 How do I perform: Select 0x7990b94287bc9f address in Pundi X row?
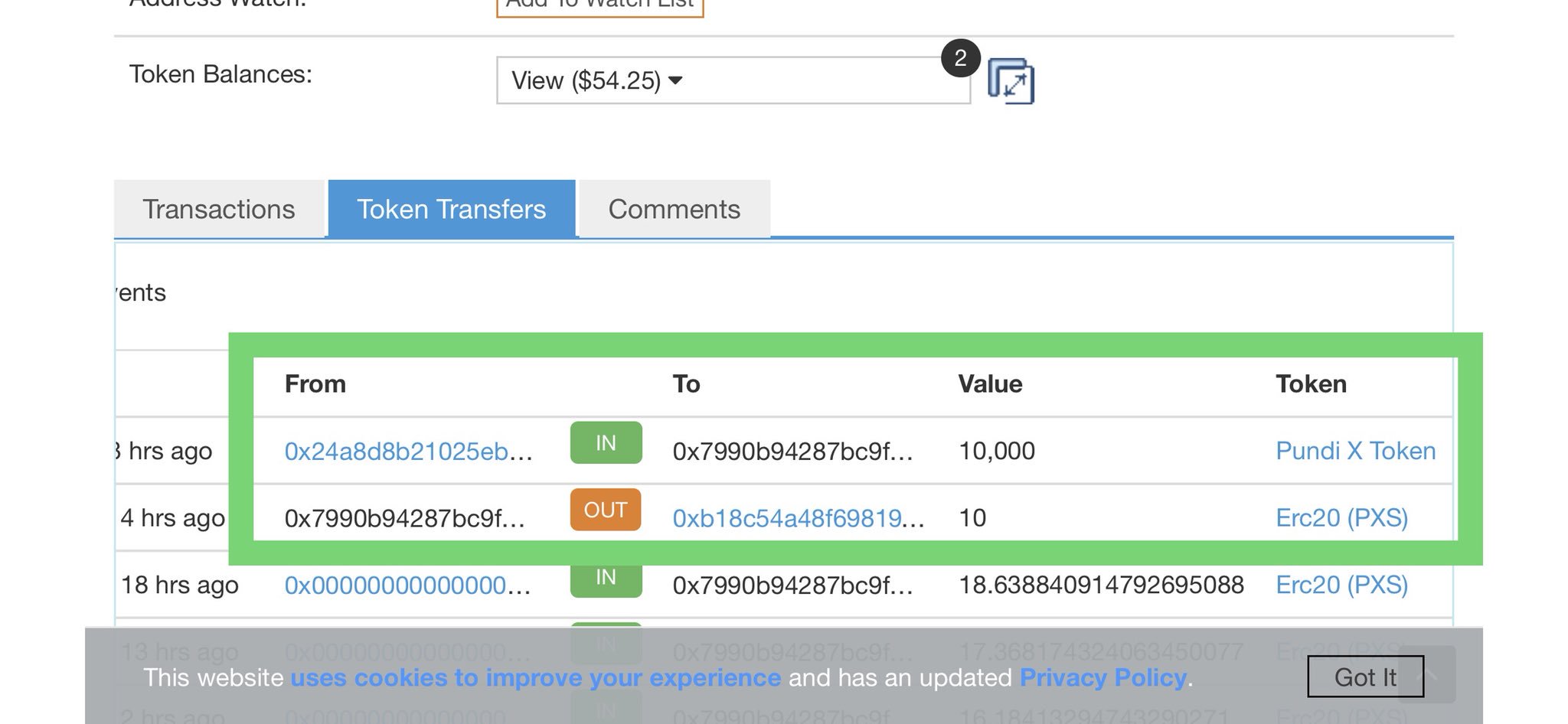pos(793,451)
